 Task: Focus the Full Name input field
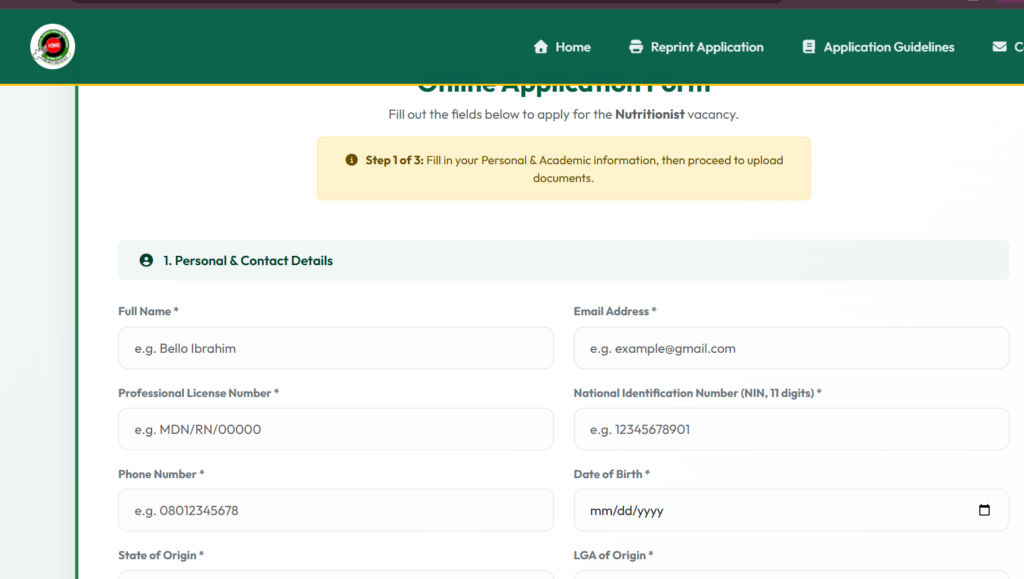(x=336, y=348)
